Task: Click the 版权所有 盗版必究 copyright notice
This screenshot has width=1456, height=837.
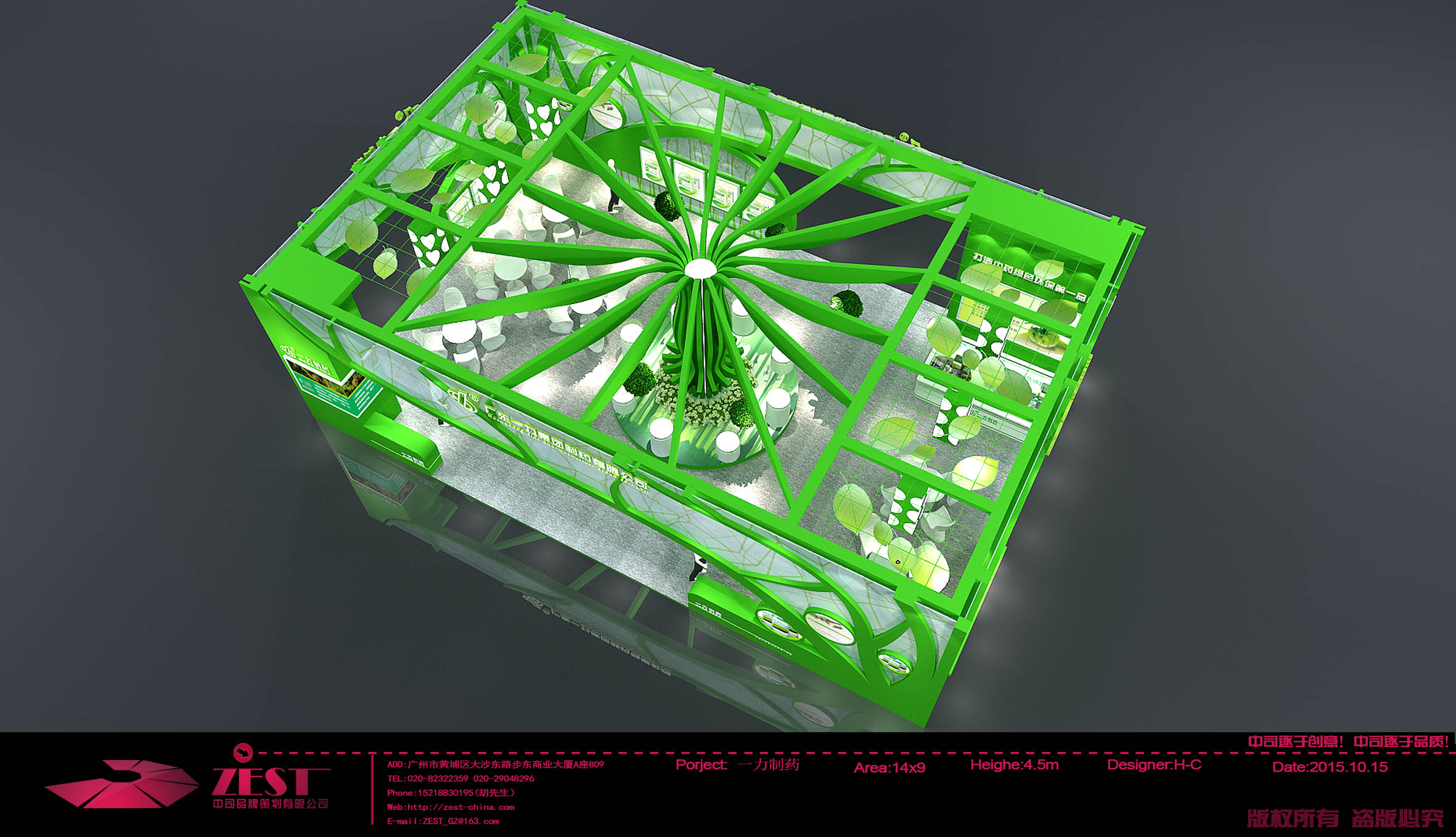Action: click(x=1345, y=819)
